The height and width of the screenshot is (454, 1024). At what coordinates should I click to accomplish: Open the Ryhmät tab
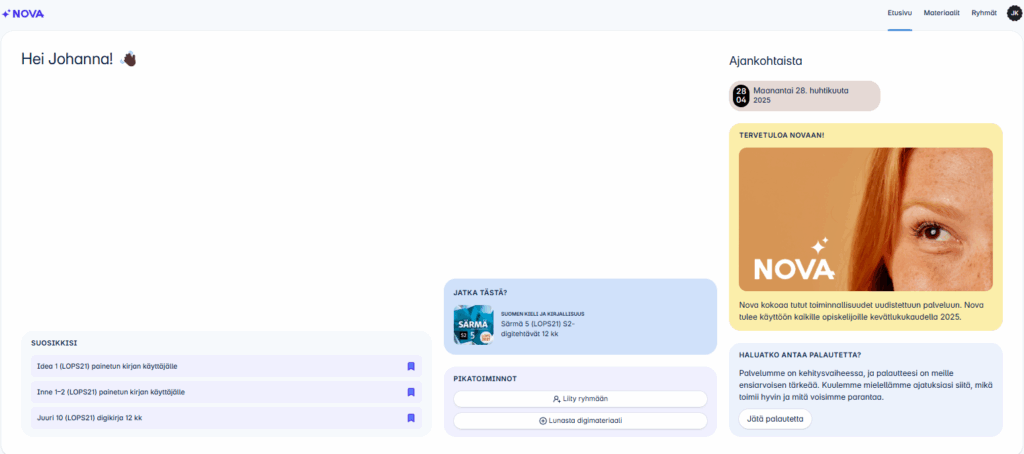pos(984,13)
